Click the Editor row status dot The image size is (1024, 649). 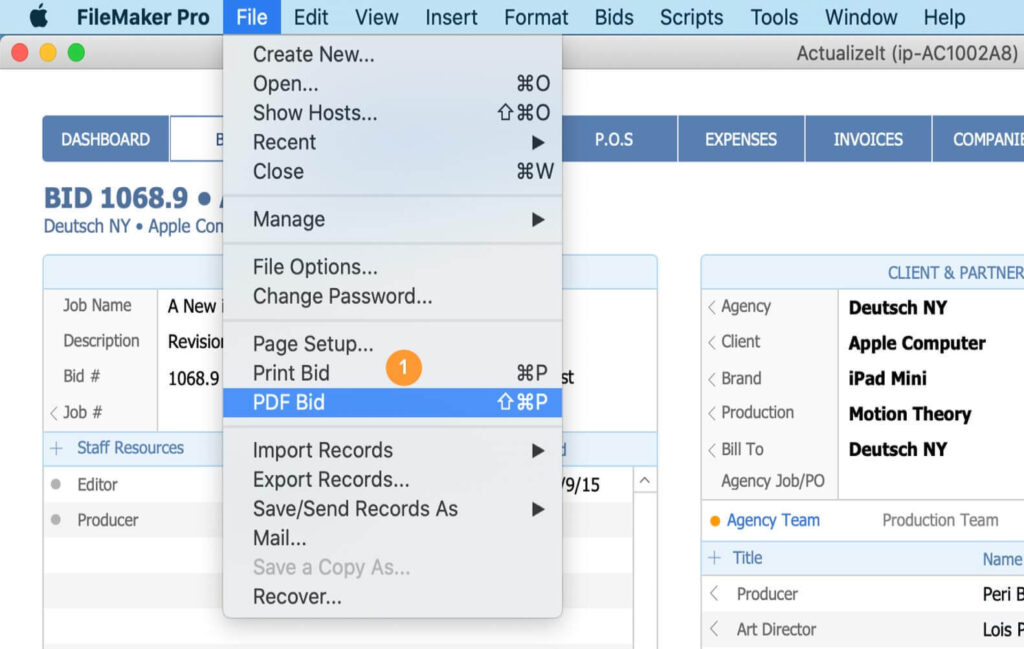[56, 484]
